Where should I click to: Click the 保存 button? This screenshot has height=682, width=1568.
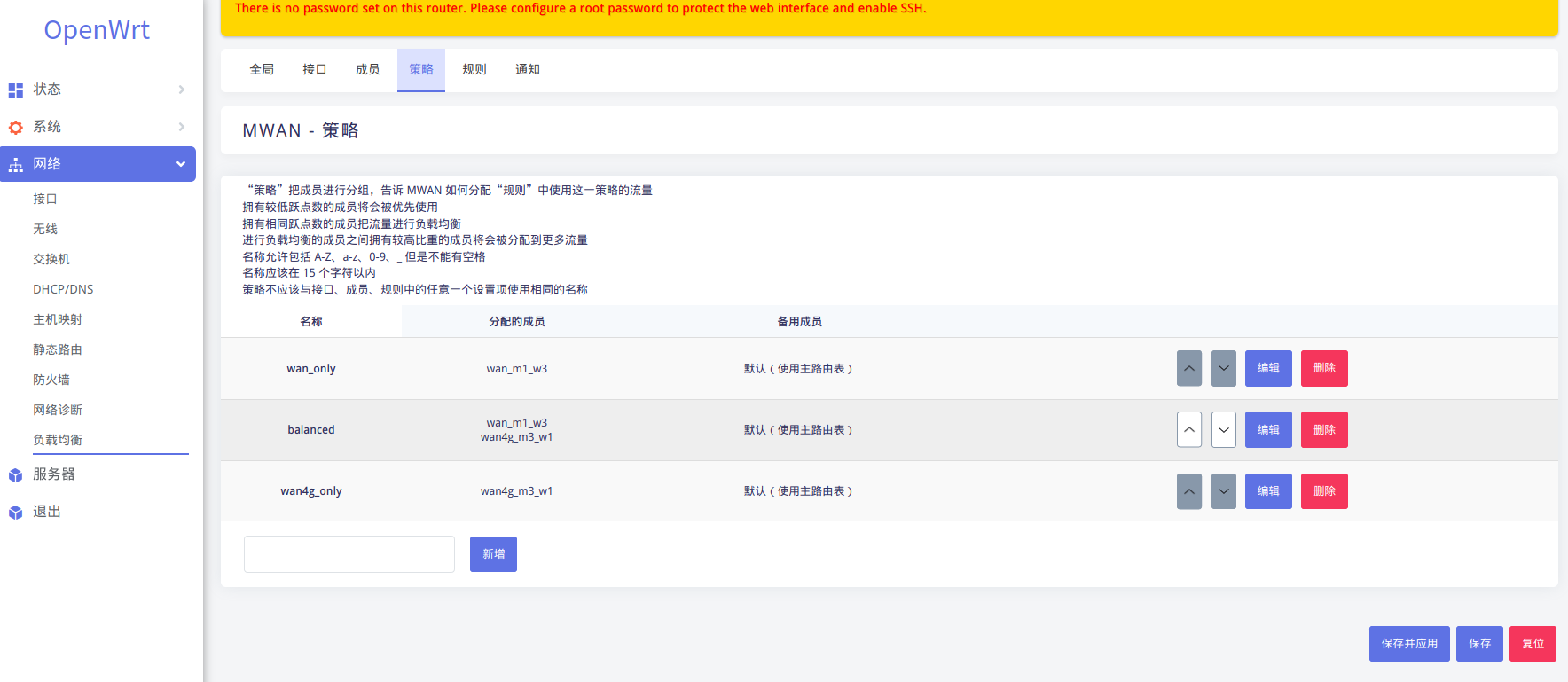click(1479, 644)
